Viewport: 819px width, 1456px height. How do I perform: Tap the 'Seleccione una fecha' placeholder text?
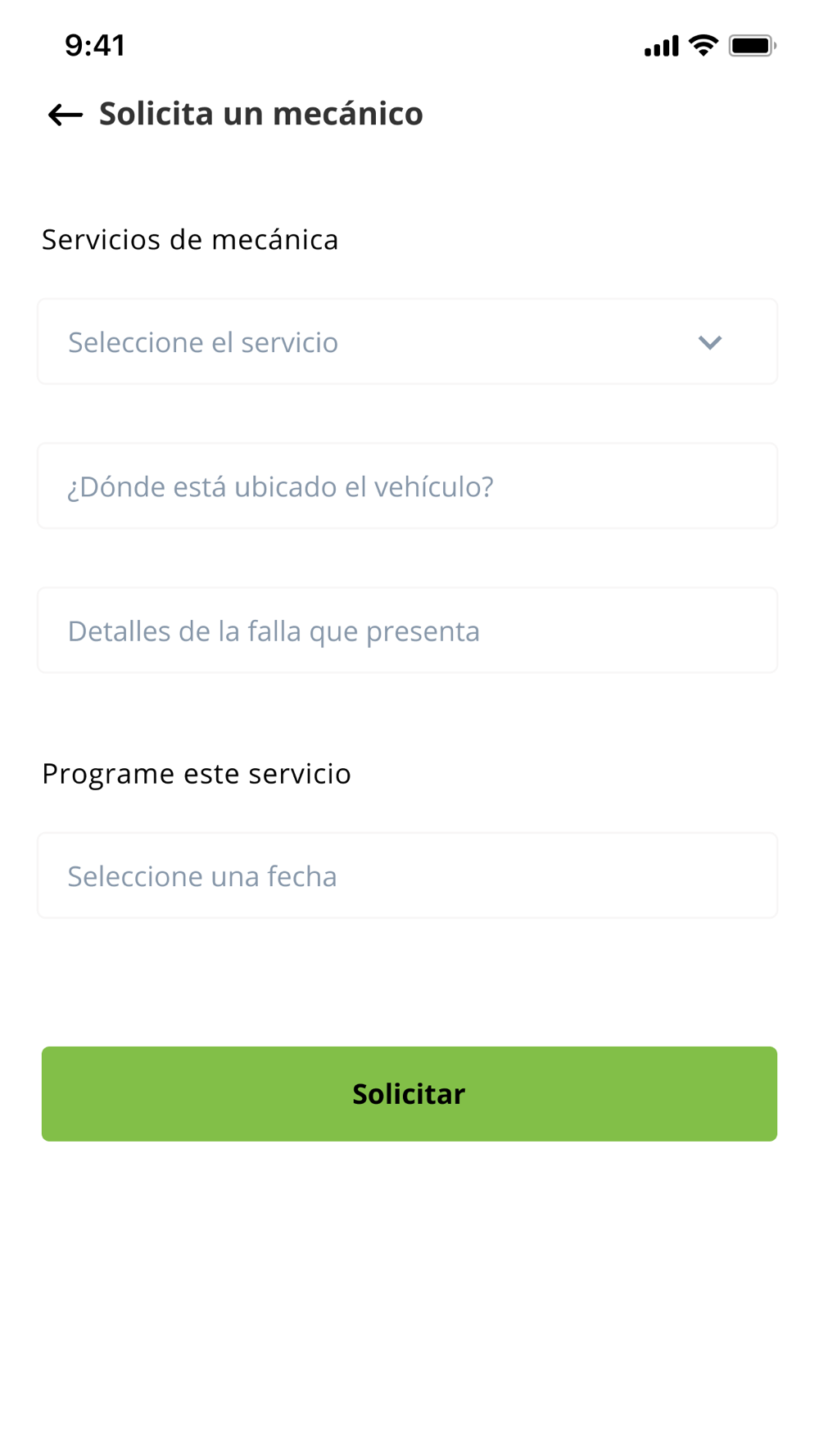click(202, 876)
